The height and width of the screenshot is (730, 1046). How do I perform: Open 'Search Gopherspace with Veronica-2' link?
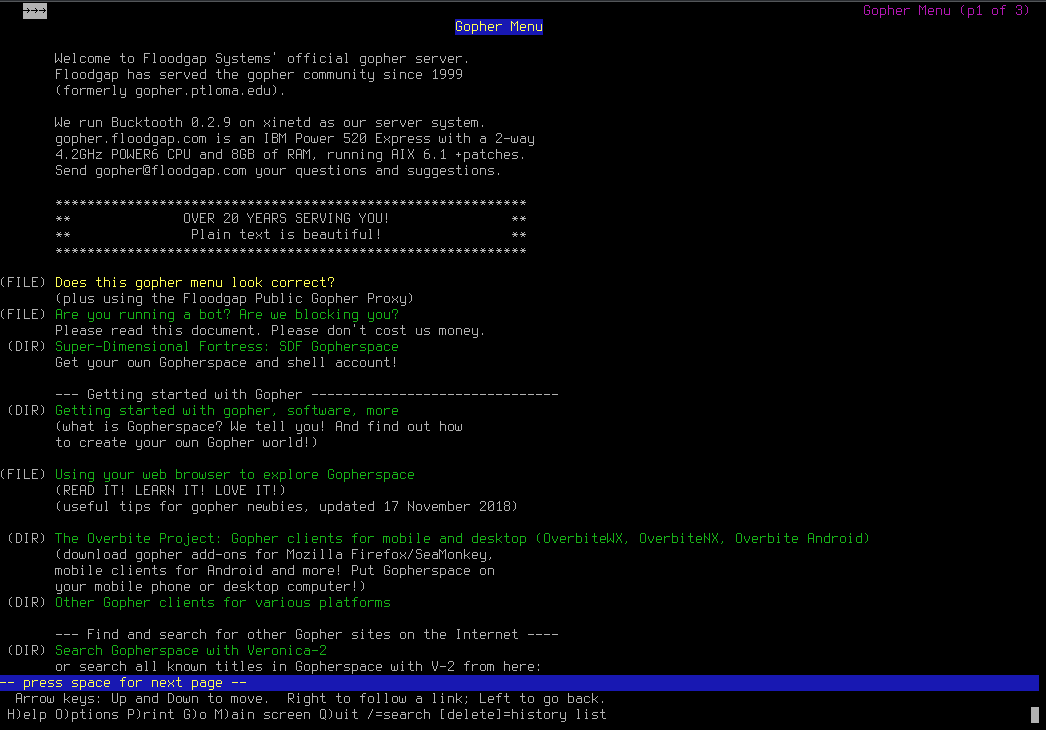click(191, 651)
